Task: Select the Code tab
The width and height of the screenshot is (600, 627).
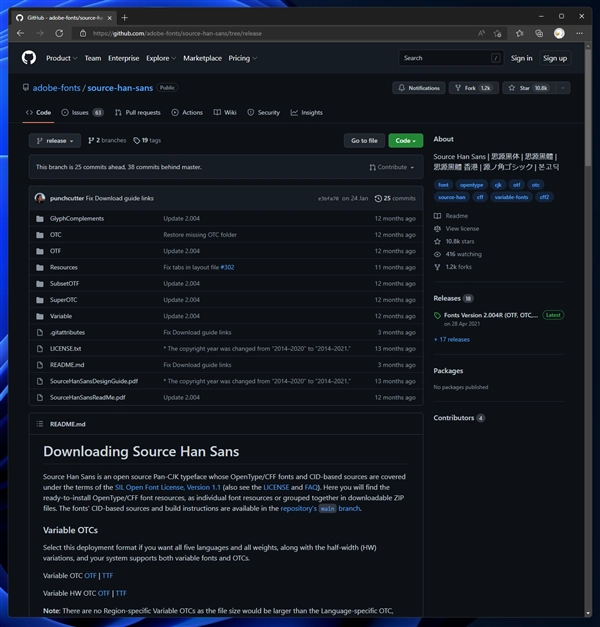Action: click(x=38, y=113)
